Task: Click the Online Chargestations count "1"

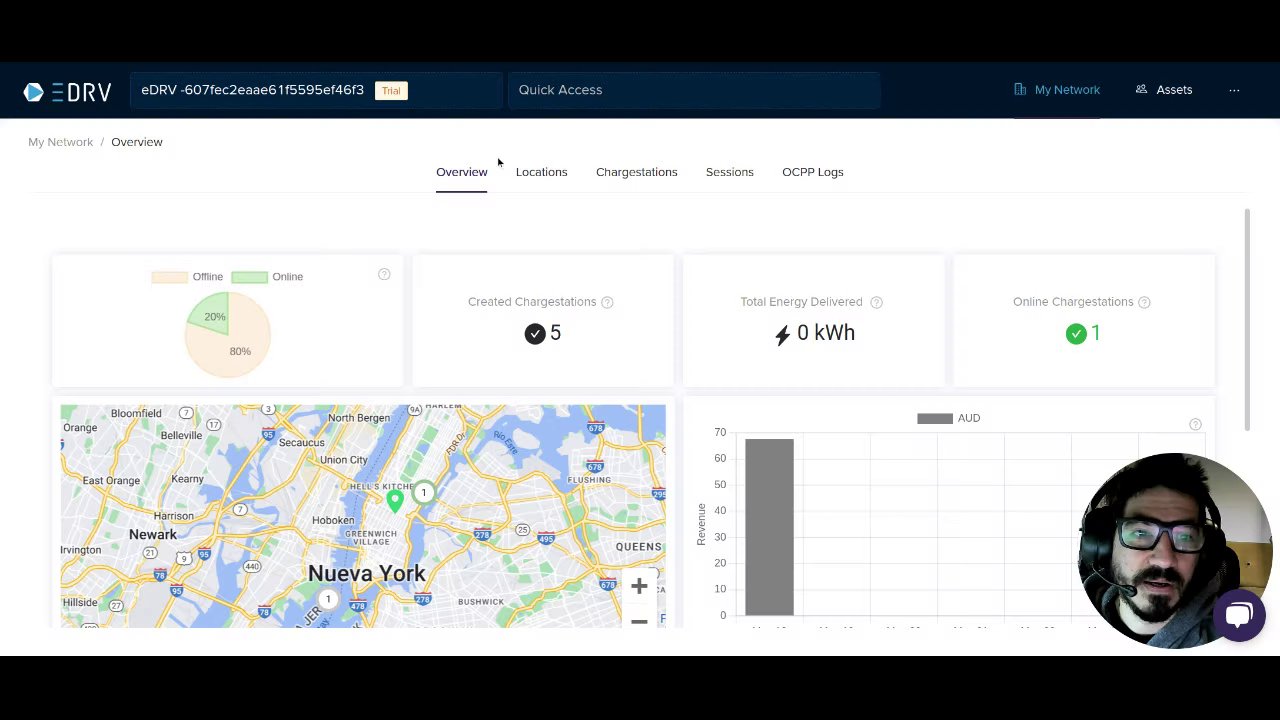Action: 1096,333
